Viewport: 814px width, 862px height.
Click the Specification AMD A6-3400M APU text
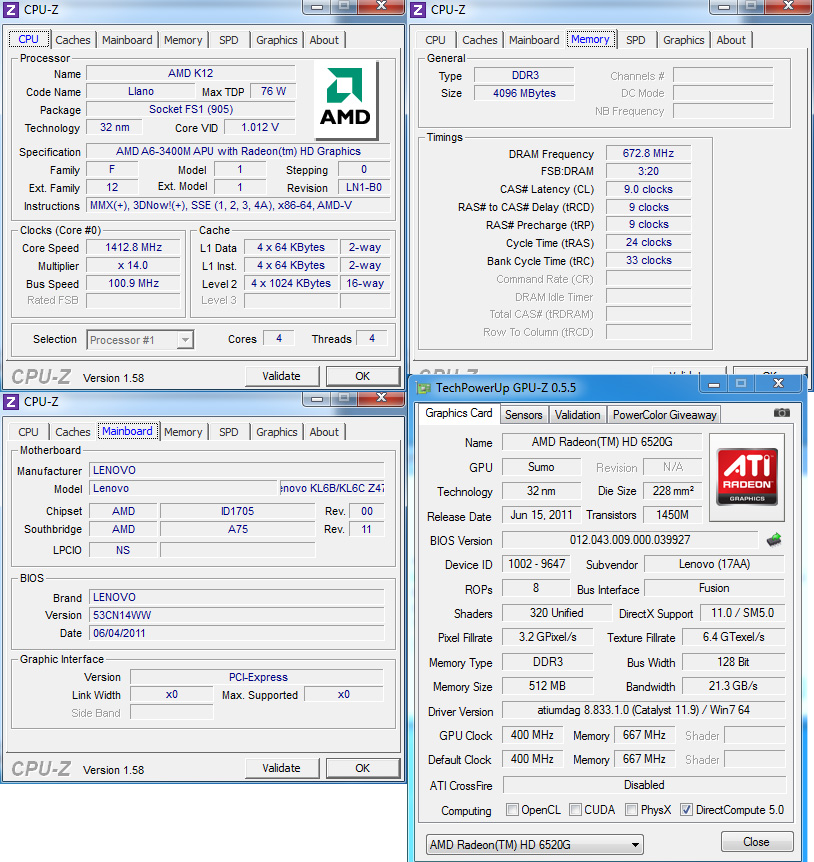(238, 151)
